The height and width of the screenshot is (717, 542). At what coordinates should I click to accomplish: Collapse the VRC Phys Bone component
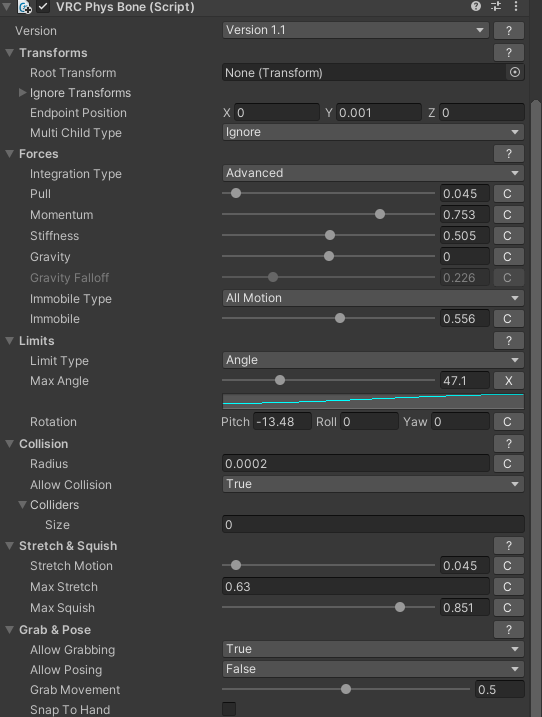pos(6,7)
